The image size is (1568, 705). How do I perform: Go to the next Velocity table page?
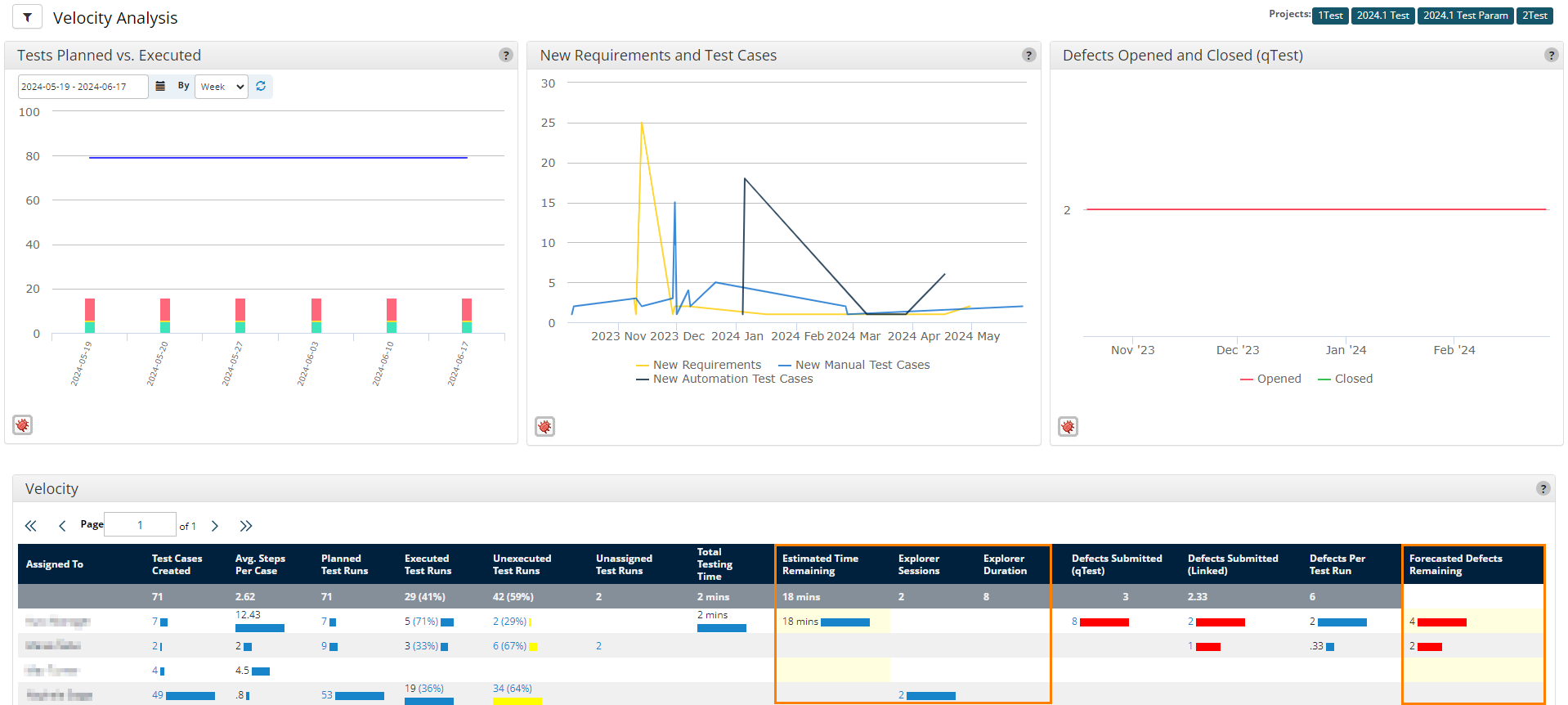point(215,526)
